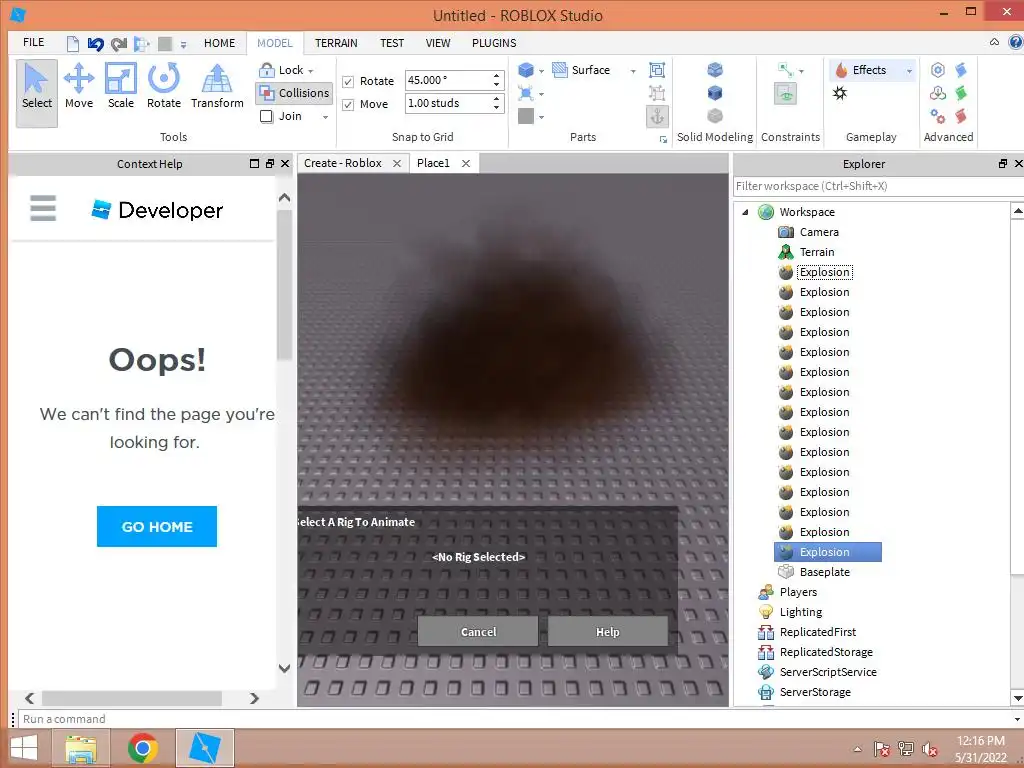Open File Explorer from the taskbar

point(82,748)
